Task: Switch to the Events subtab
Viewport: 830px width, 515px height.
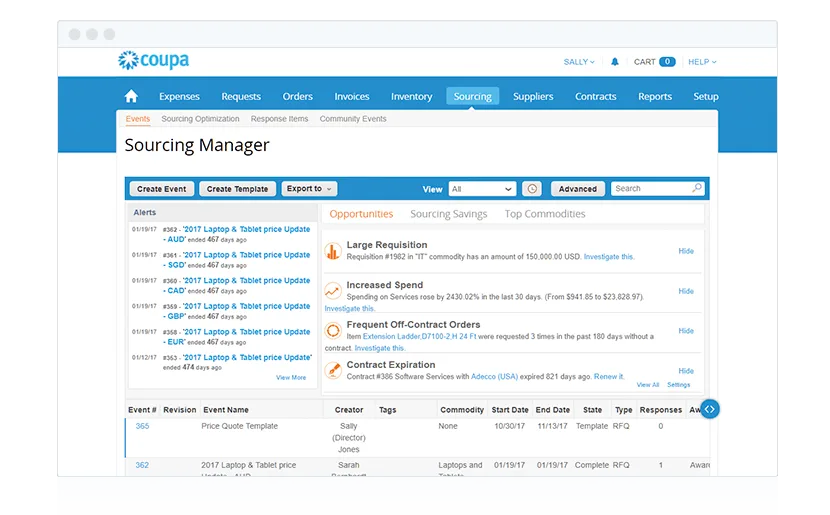Action: click(138, 119)
